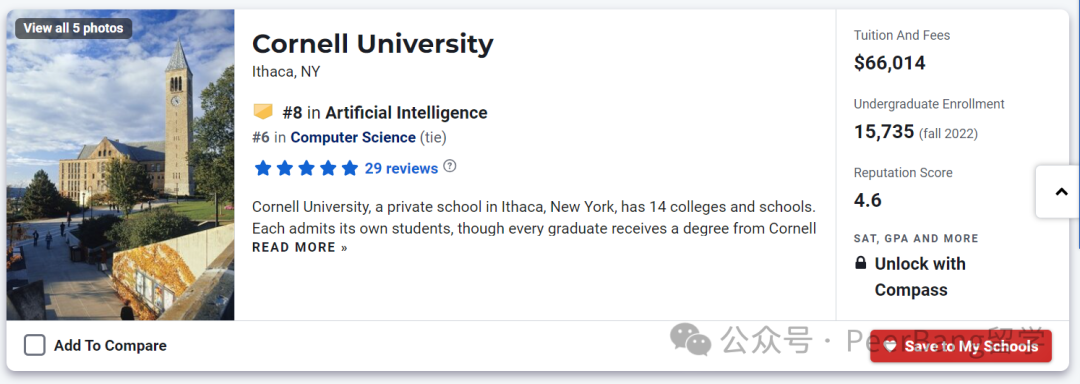This screenshot has height=384, width=1080.
Task: Open View all 5 photos gallery
Action: (x=74, y=28)
